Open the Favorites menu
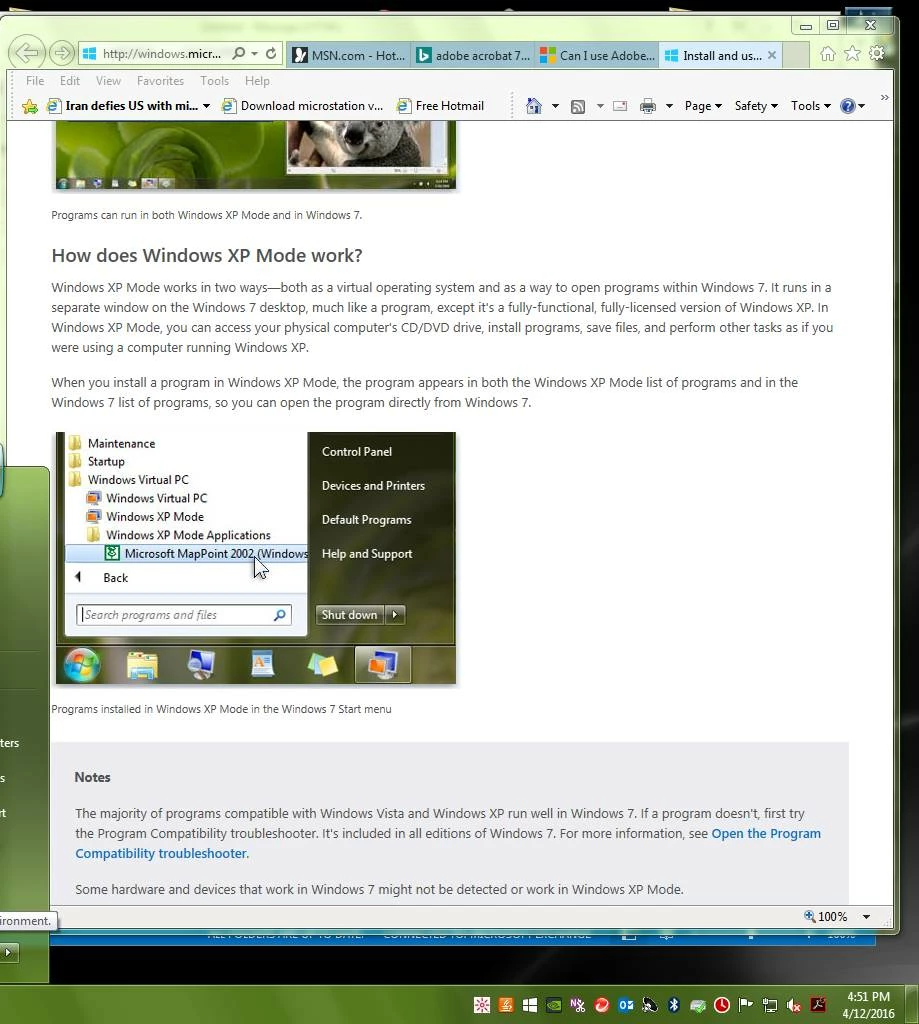The width and height of the screenshot is (919, 1024). (x=160, y=81)
